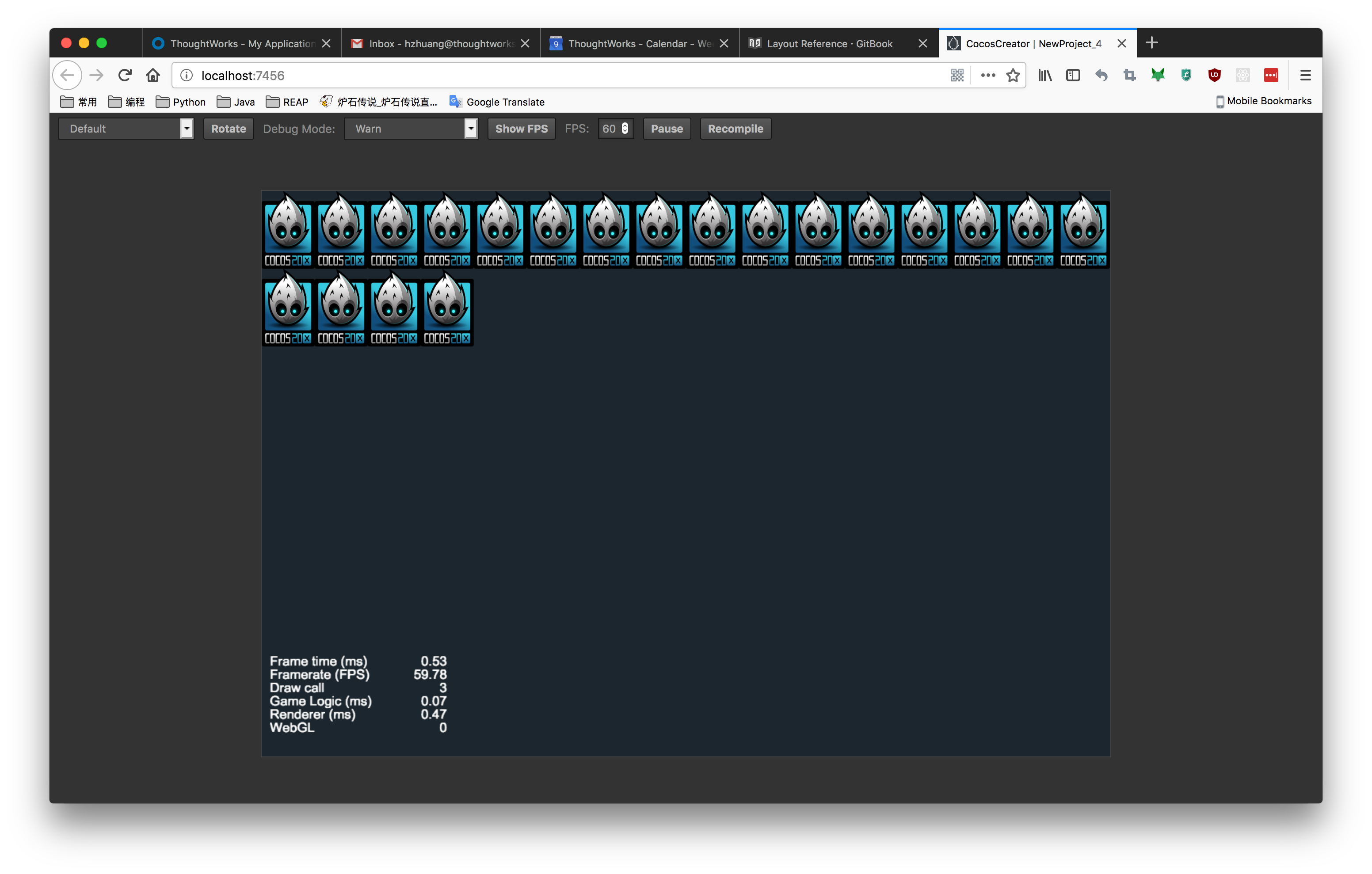The width and height of the screenshot is (1372, 874).
Task: Open page actions three-dots menu
Action: click(x=987, y=75)
